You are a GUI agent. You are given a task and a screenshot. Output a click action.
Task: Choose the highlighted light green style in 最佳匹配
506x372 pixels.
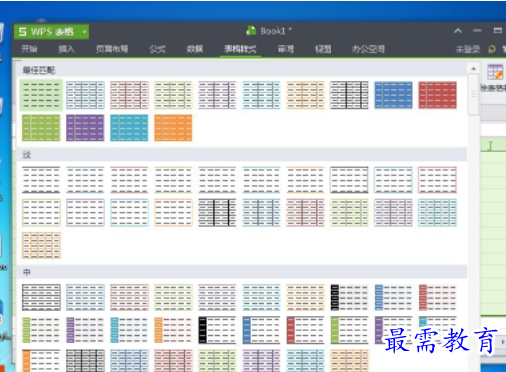[x=41, y=95]
